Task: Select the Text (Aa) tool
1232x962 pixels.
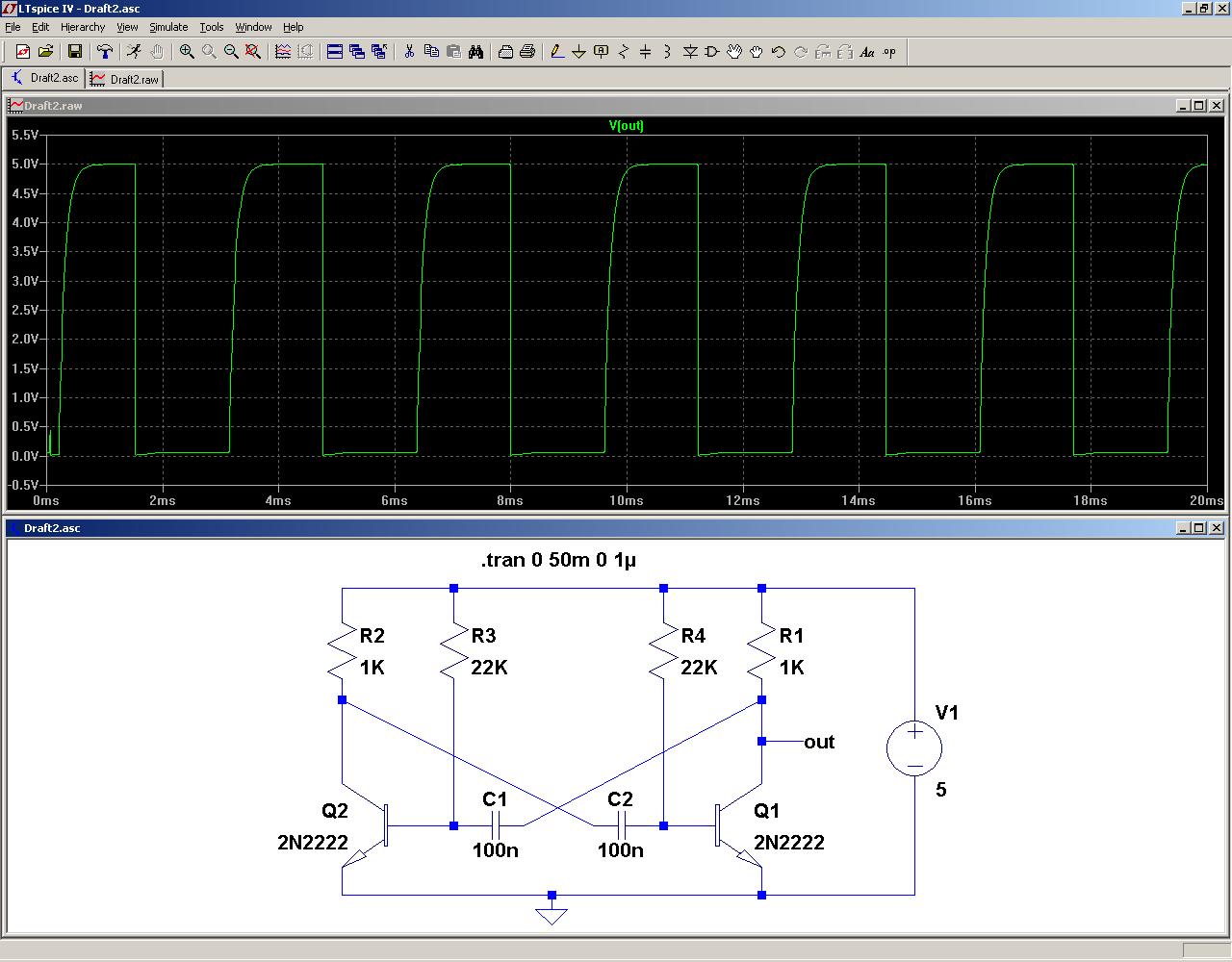Action: pyautogui.click(x=867, y=52)
